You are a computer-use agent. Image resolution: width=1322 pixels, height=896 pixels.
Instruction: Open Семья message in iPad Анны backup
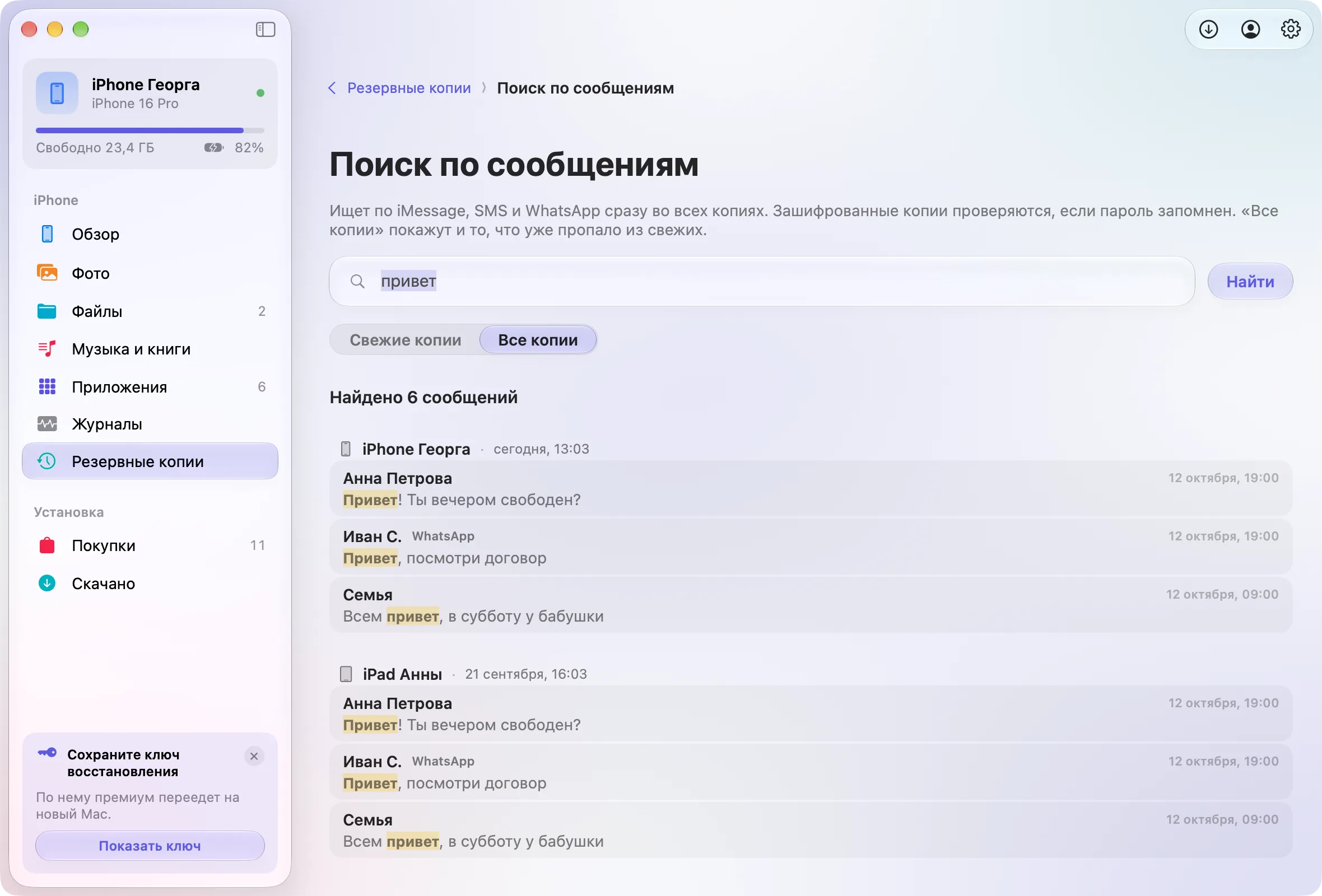point(811,830)
